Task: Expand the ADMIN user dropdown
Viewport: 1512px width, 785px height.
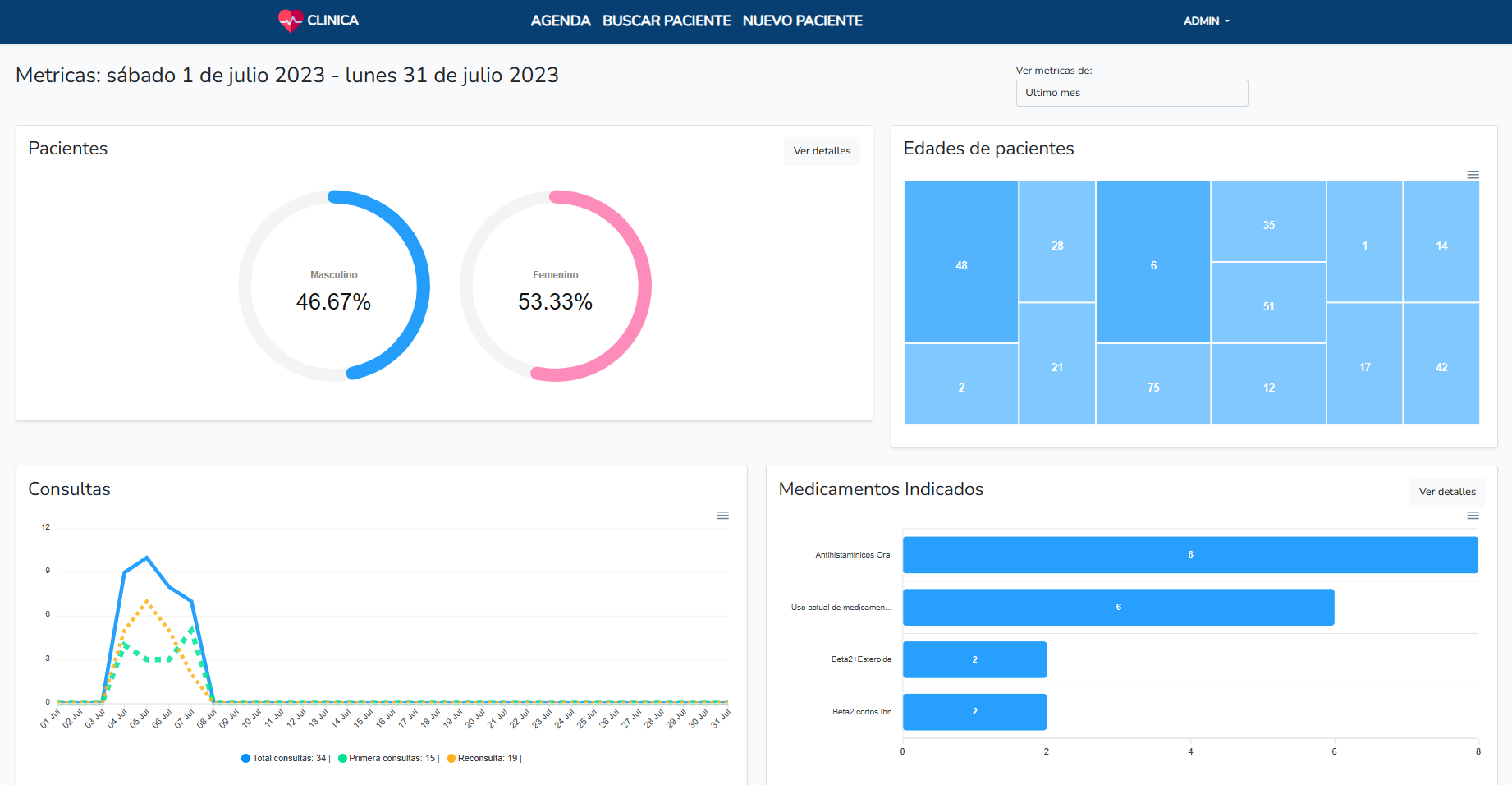Action: (1206, 21)
